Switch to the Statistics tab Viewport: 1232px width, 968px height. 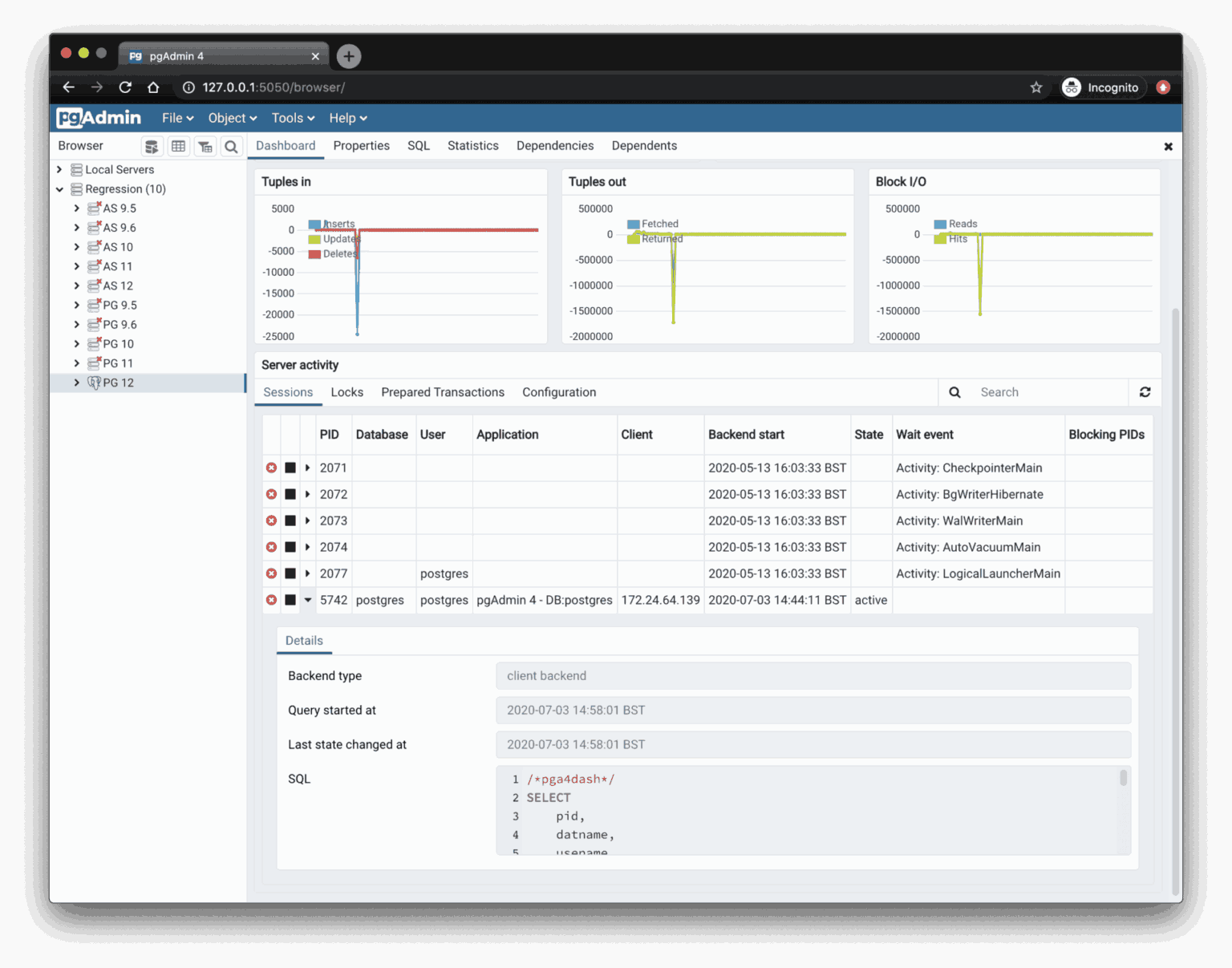click(x=472, y=146)
